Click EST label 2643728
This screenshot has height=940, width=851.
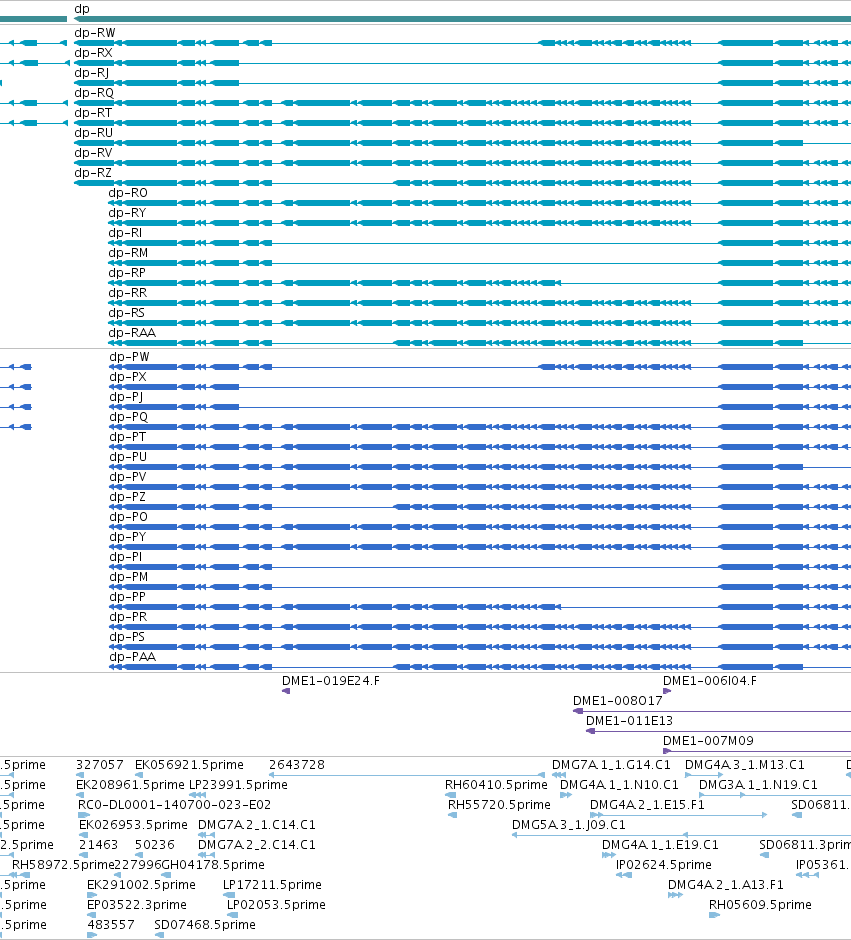[x=297, y=764]
